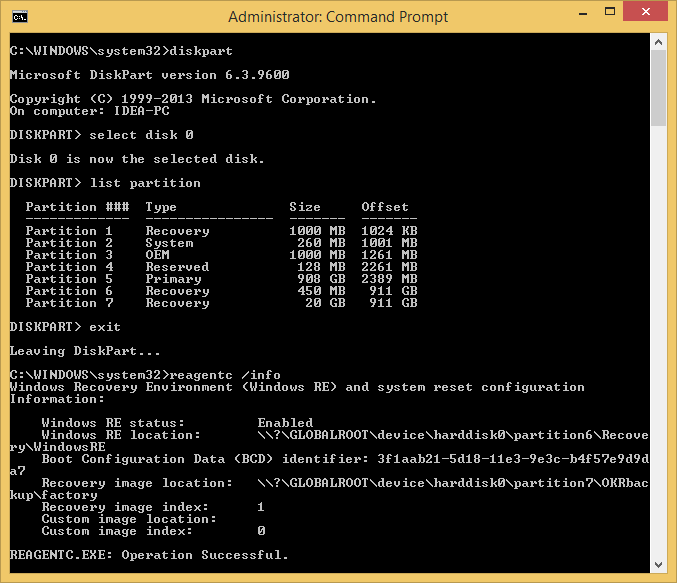Click the 'select disk 0' command line
This screenshot has height=583, width=677.
pos(141,135)
